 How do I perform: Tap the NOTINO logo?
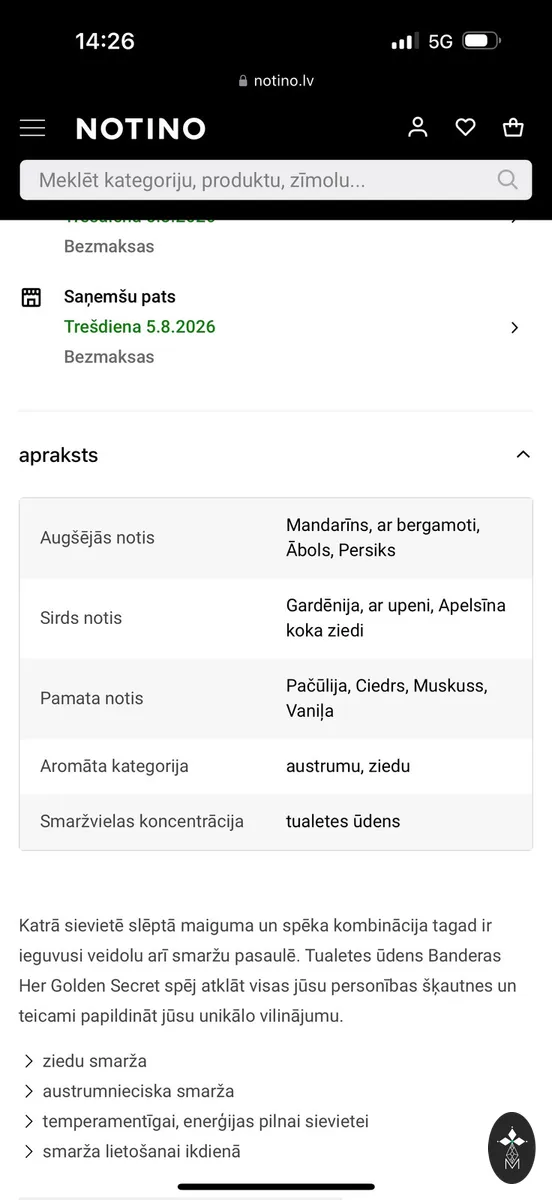tap(141, 129)
